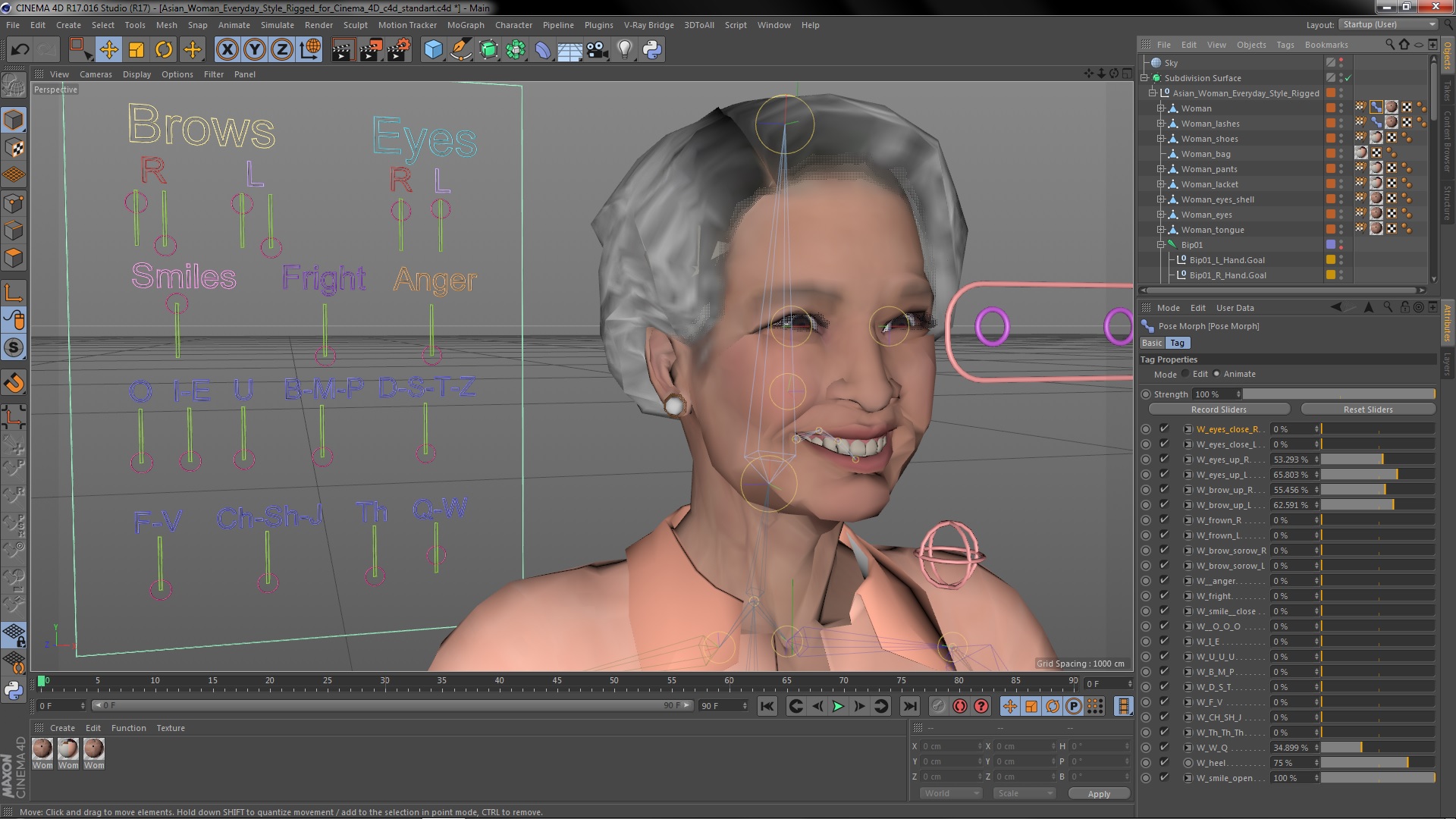Select the Edit mode radio button

pos(1185,374)
